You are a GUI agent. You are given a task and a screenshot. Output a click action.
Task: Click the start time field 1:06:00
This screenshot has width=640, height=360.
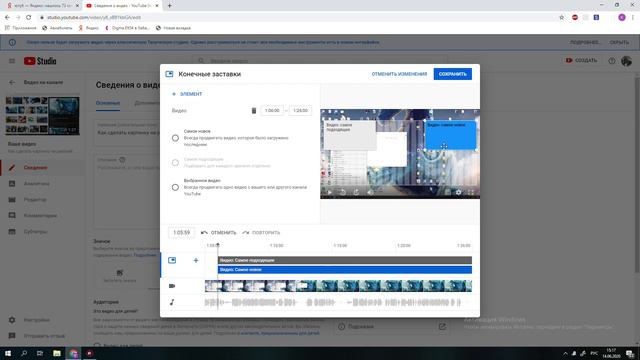(272, 111)
